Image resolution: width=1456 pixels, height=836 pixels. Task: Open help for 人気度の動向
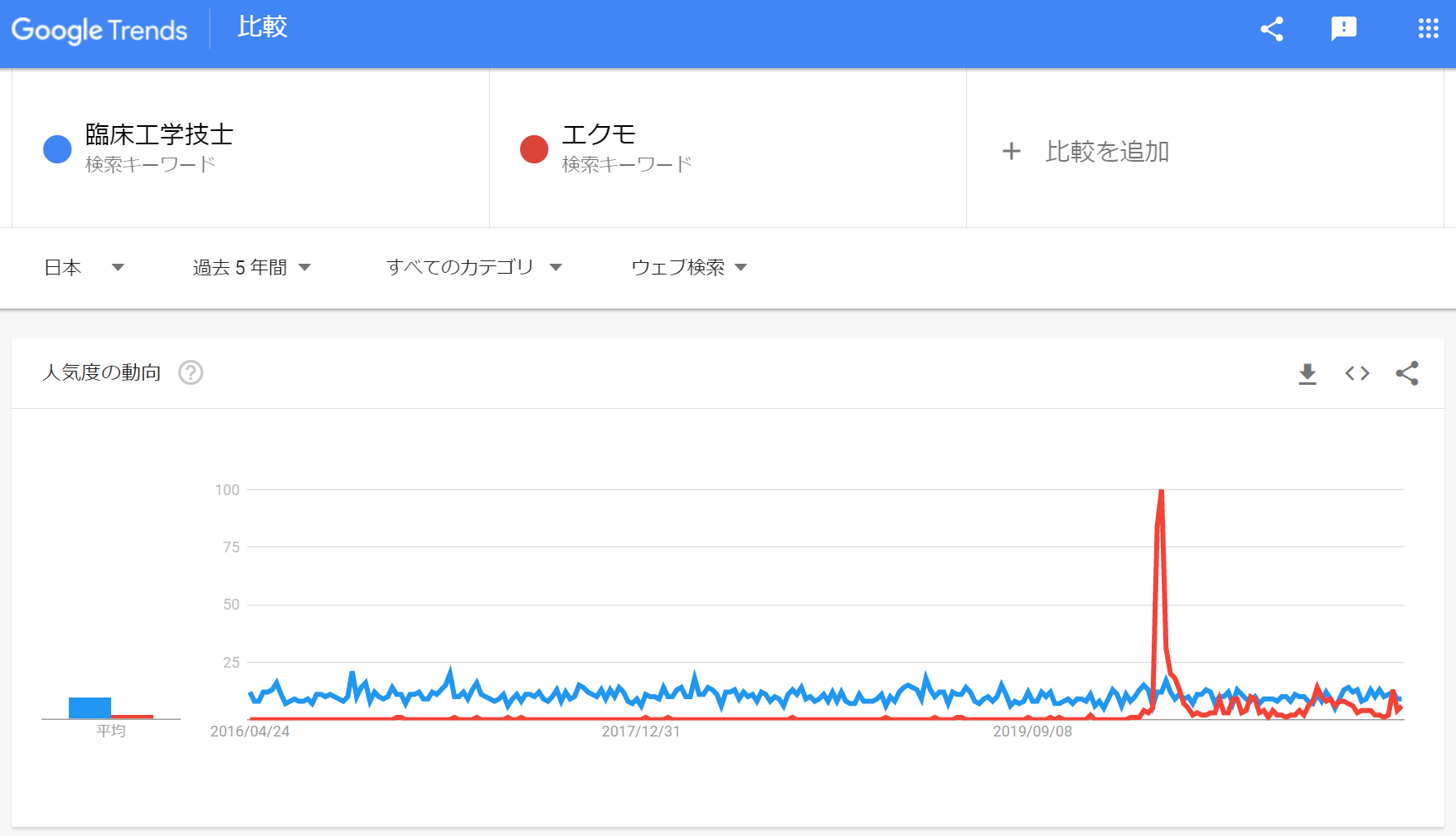tap(191, 372)
